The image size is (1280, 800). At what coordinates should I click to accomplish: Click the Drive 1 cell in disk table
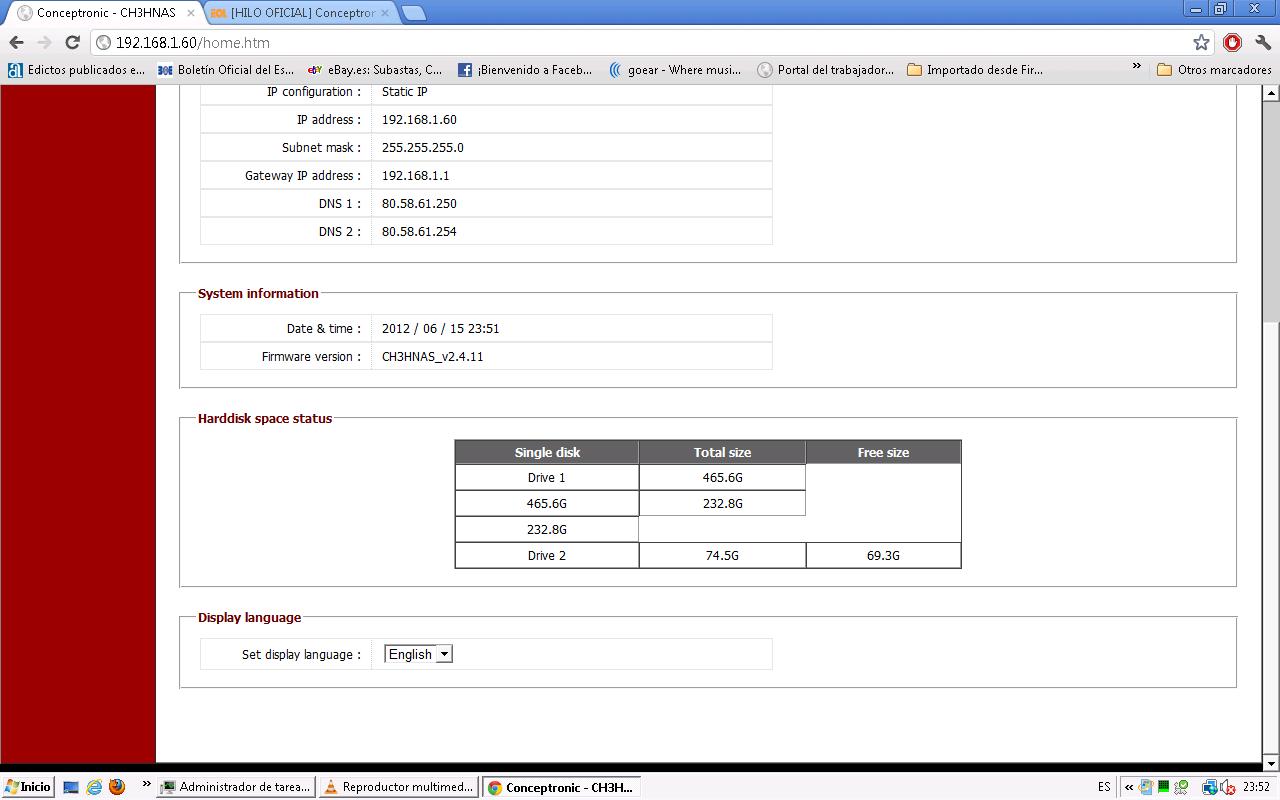pyautogui.click(x=547, y=477)
